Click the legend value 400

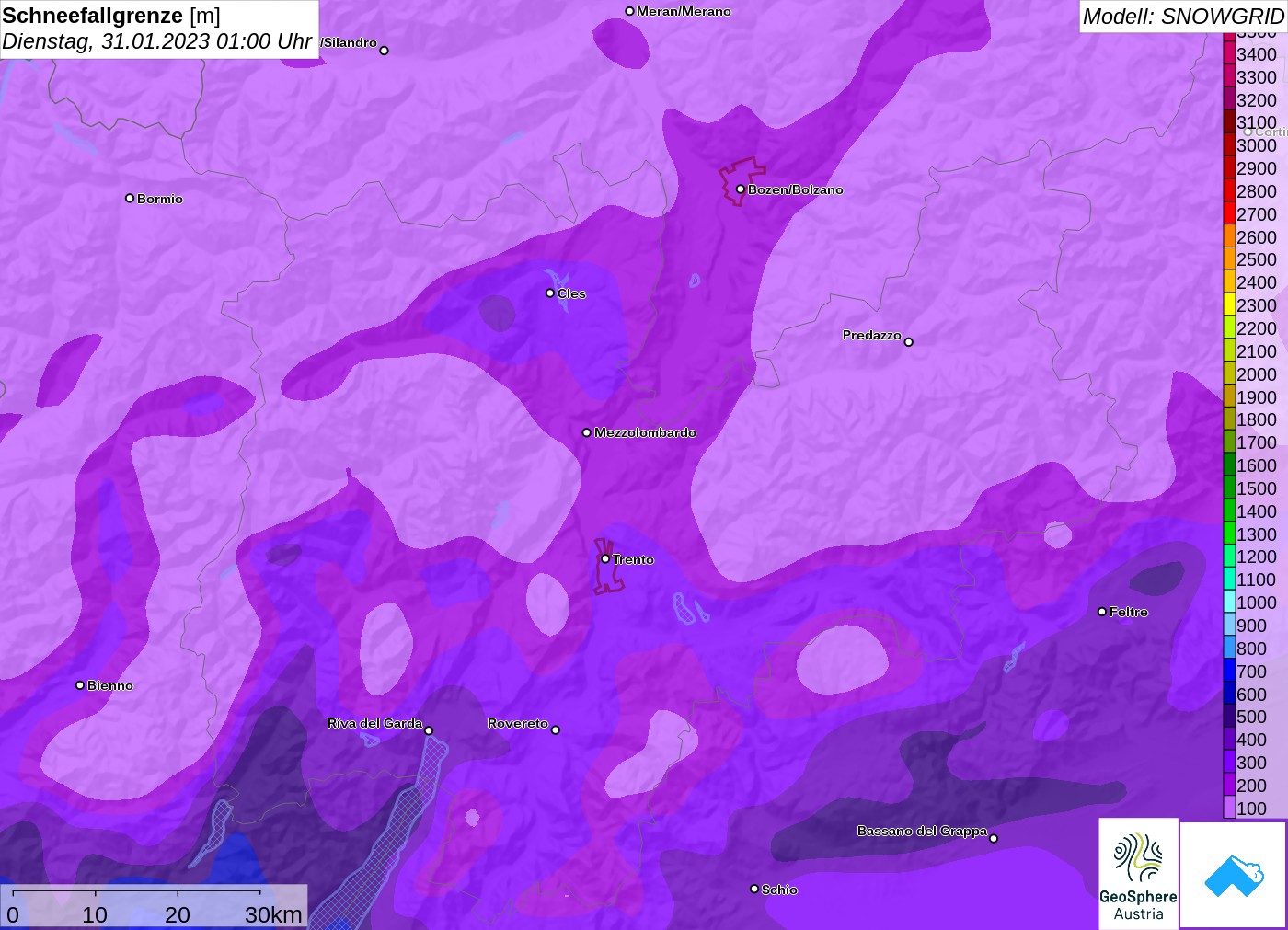1251,740
